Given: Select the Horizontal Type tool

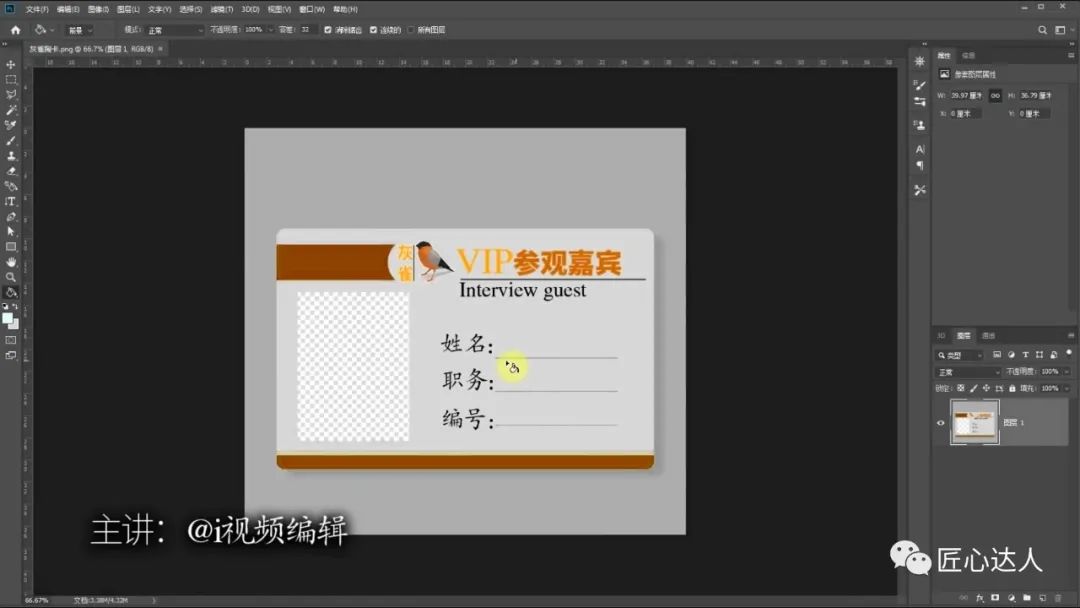Looking at the screenshot, I should pos(10,201).
